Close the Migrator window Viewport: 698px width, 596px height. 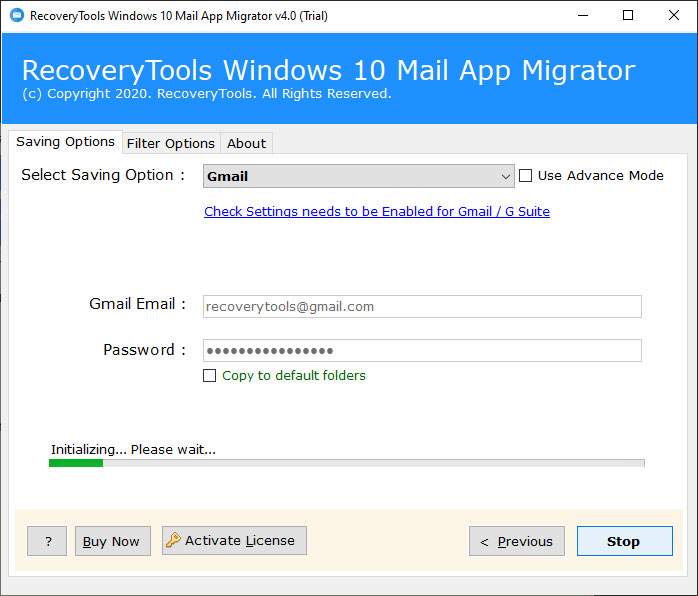674,16
